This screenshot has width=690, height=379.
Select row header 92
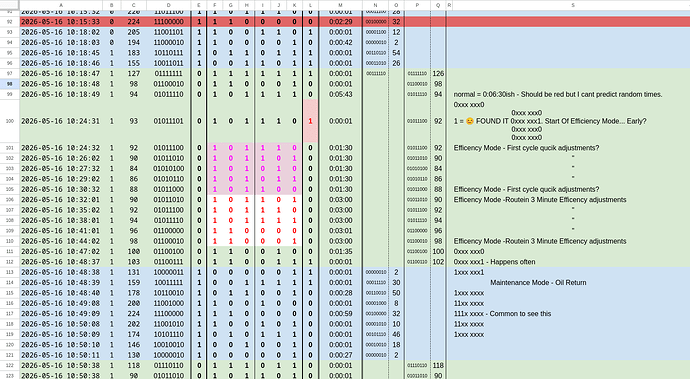pos(10,22)
